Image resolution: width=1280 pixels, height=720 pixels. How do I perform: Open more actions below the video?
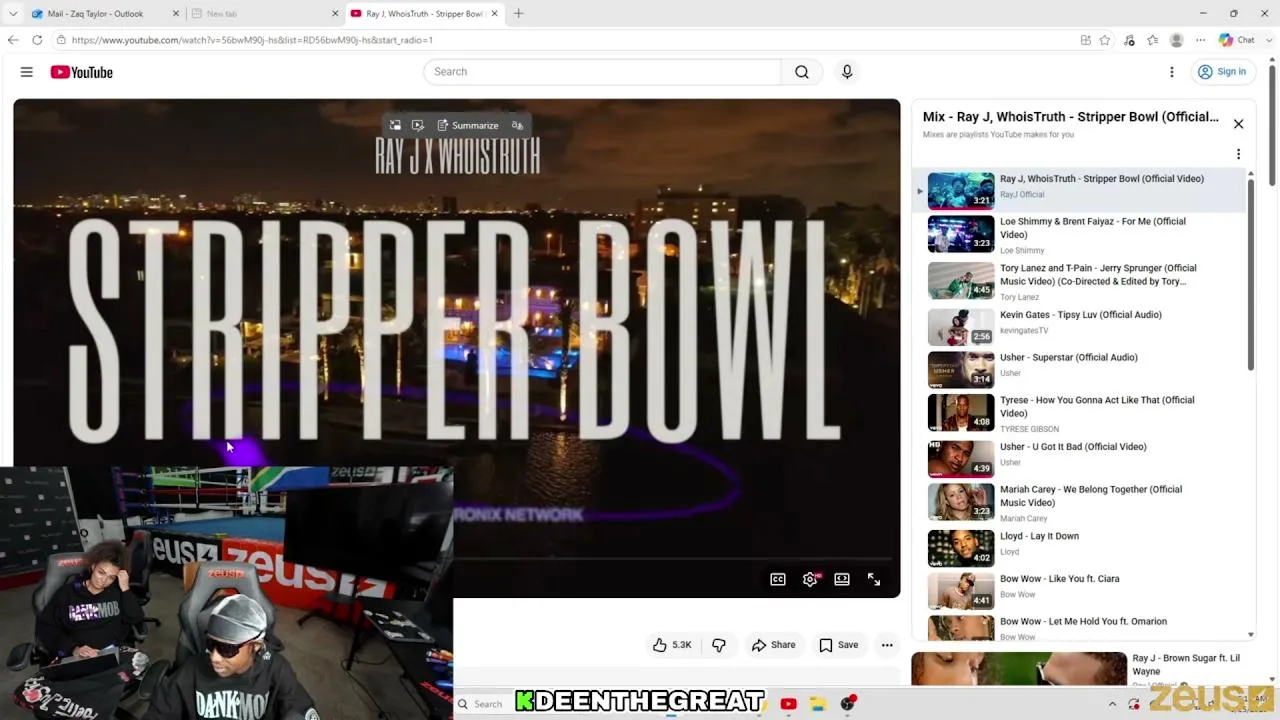(x=887, y=645)
